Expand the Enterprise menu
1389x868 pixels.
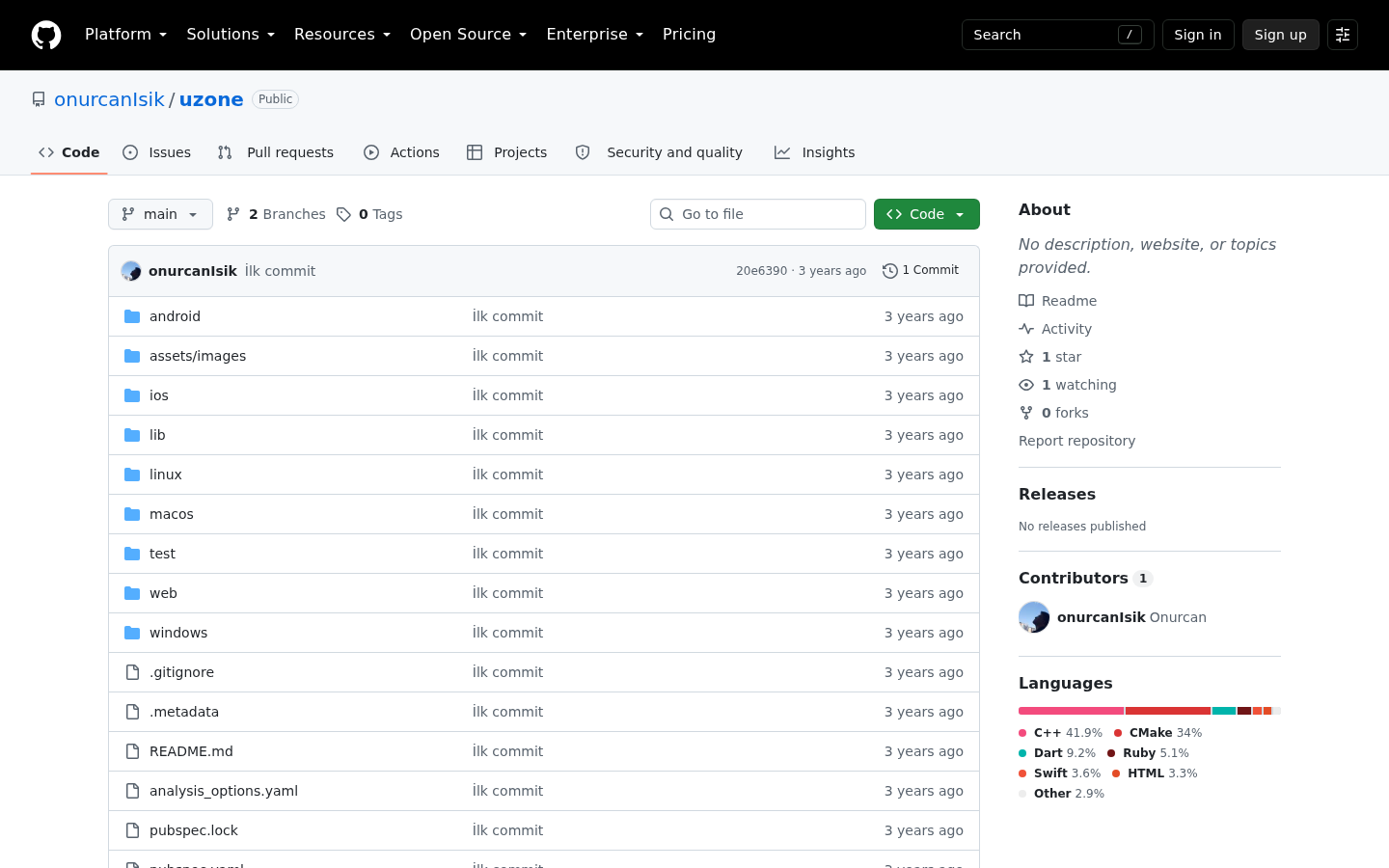594,35
